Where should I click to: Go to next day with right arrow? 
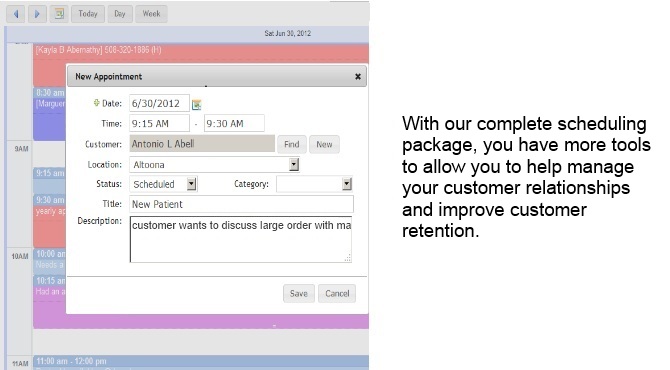[x=37, y=14]
